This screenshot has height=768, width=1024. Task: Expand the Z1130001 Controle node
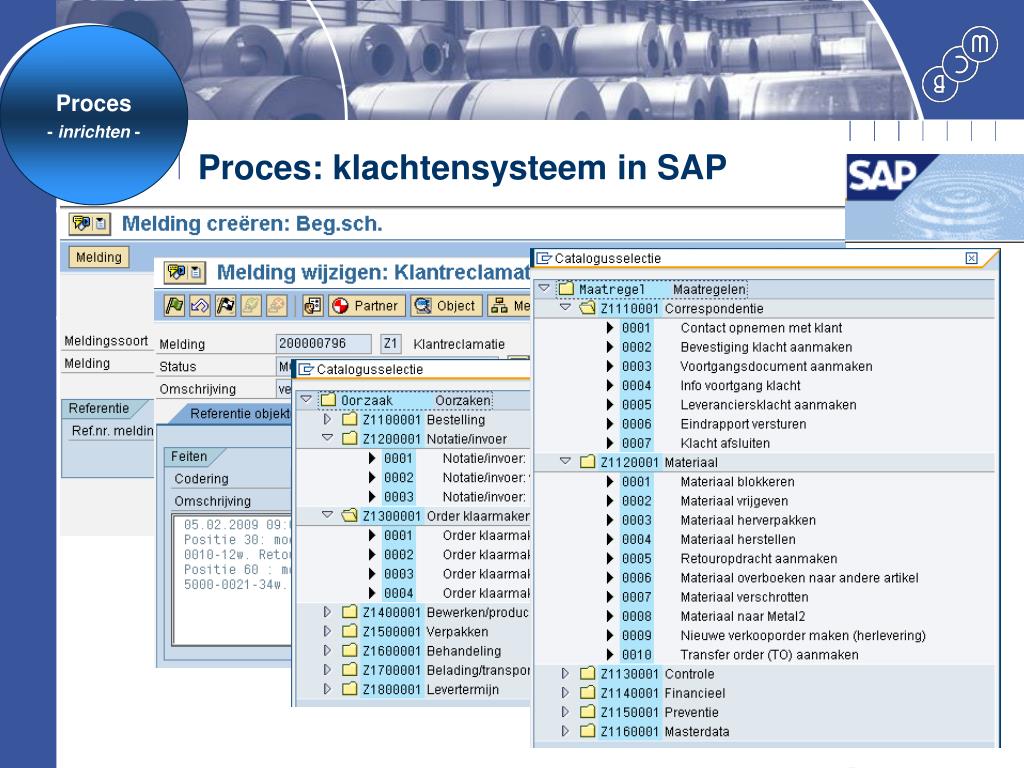click(566, 673)
